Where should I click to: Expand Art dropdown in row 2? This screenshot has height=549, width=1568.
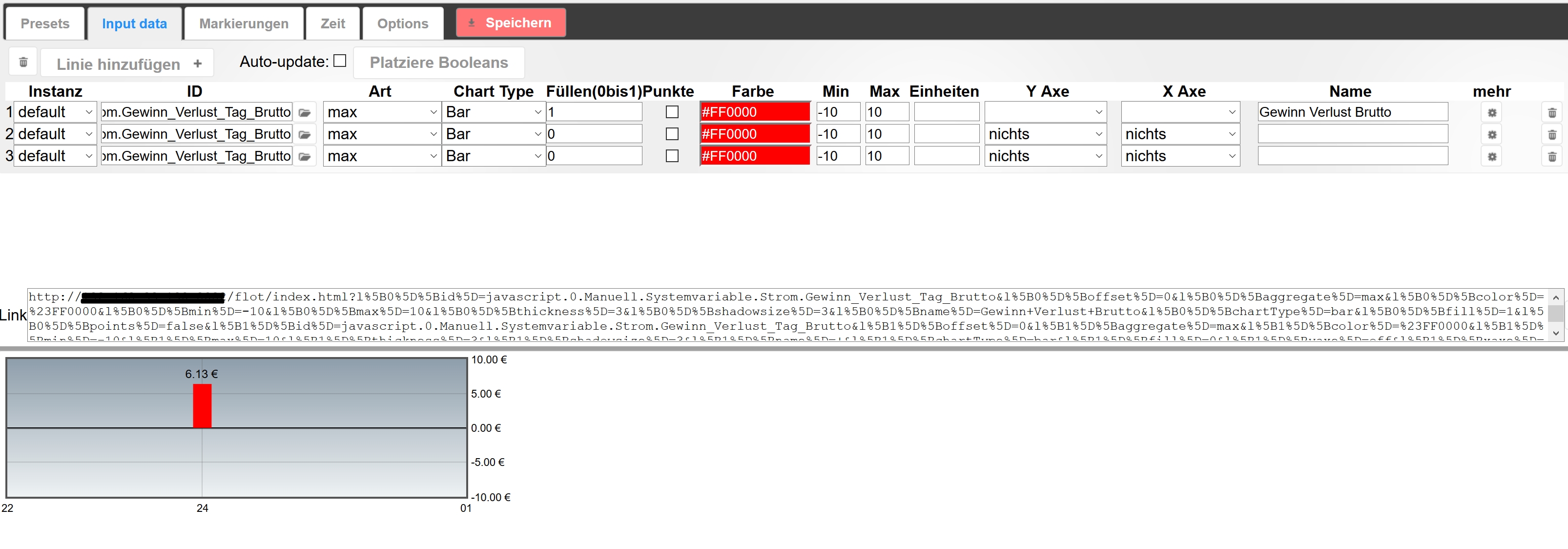[x=382, y=134]
